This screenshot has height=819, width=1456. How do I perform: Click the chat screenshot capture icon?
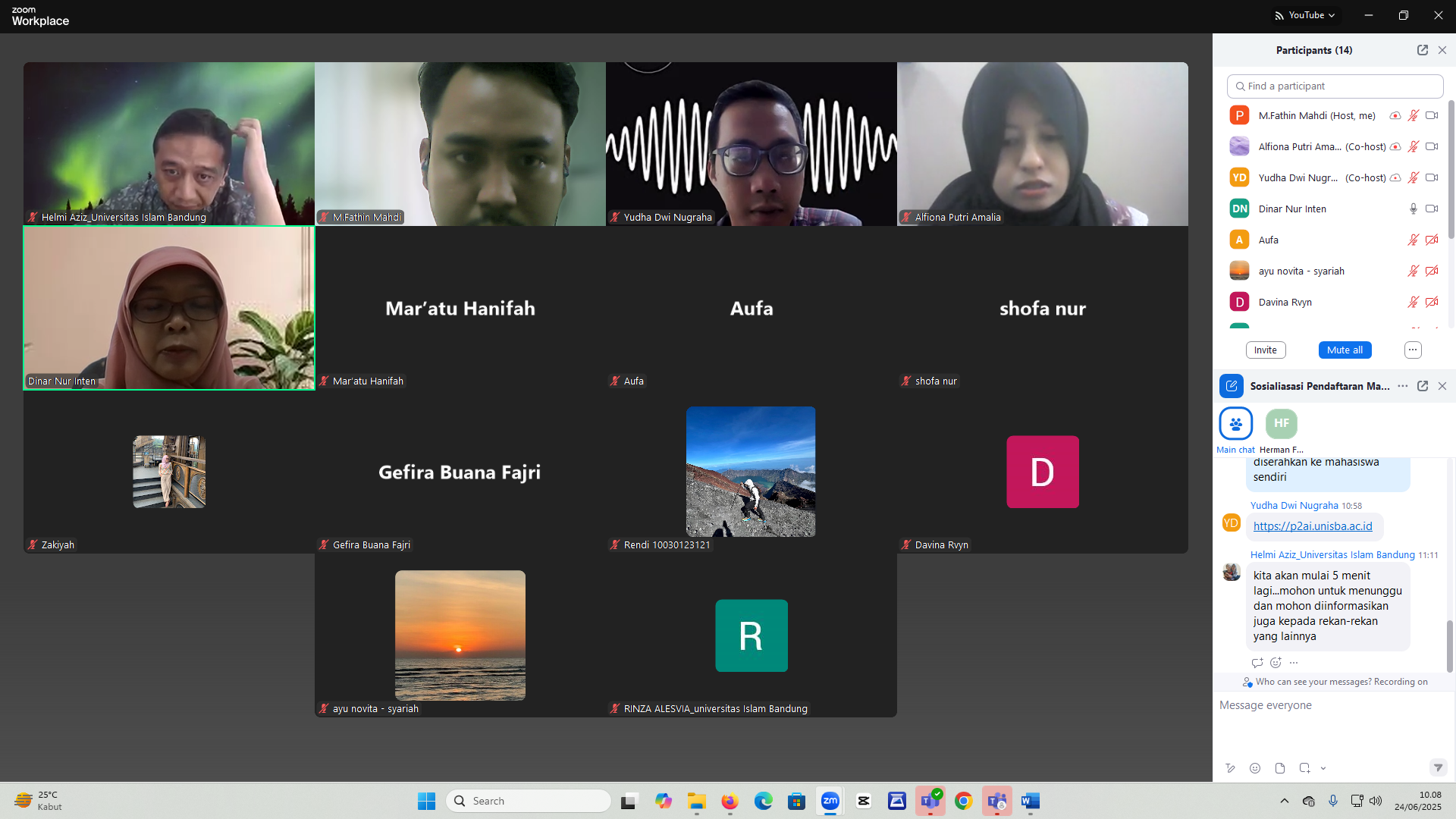[x=1304, y=768]
